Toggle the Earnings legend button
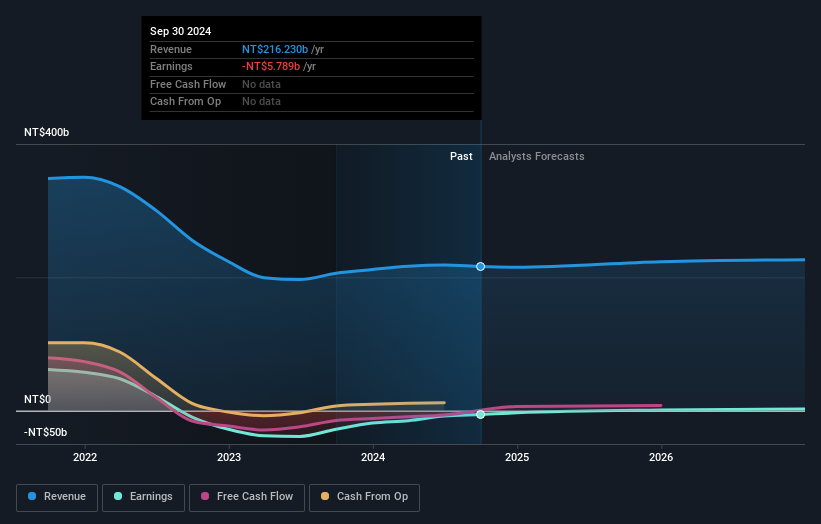Image resolution: width=821 pixels, height=524 pixels. coord(143,497)
